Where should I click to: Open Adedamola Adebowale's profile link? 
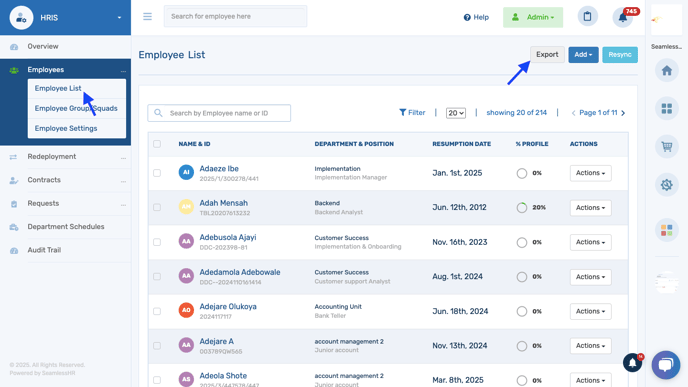coord(240,272)
